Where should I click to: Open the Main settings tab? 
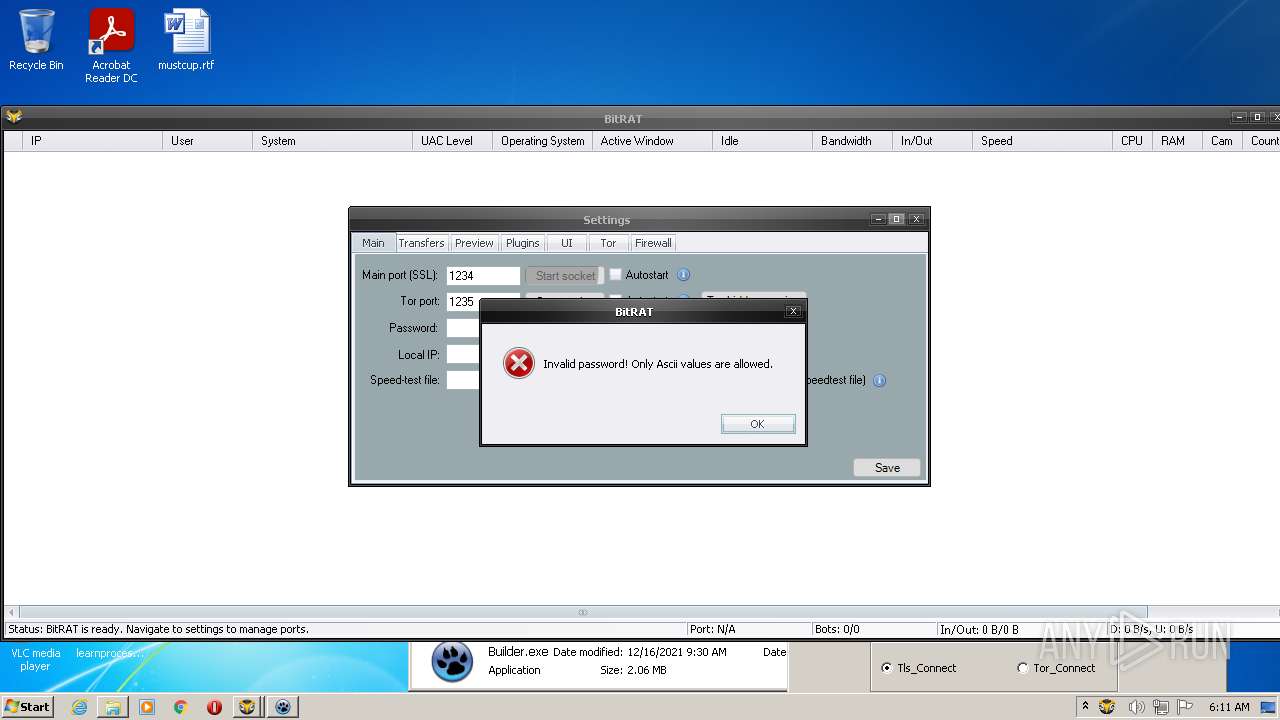click(373, 243)
